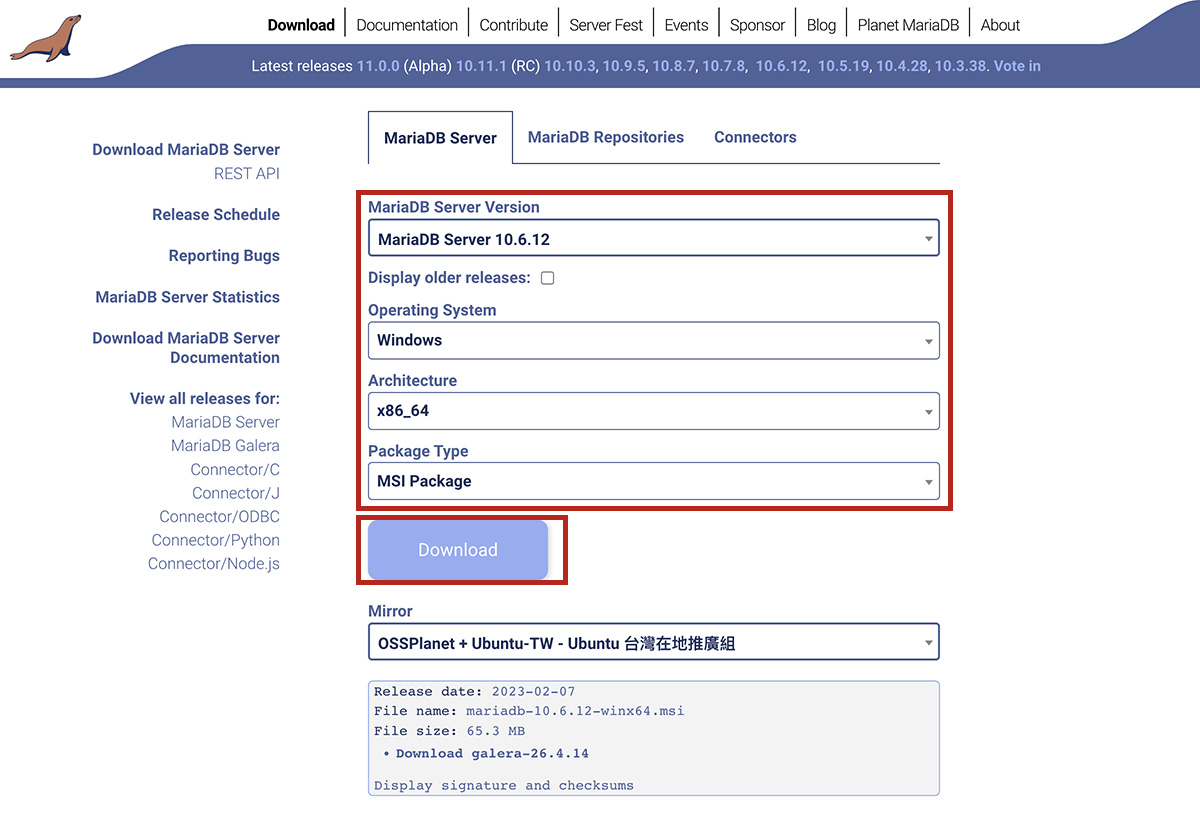Open the Planet MariaDB menu item
The image size is (1200, 814).
(908, 25)
